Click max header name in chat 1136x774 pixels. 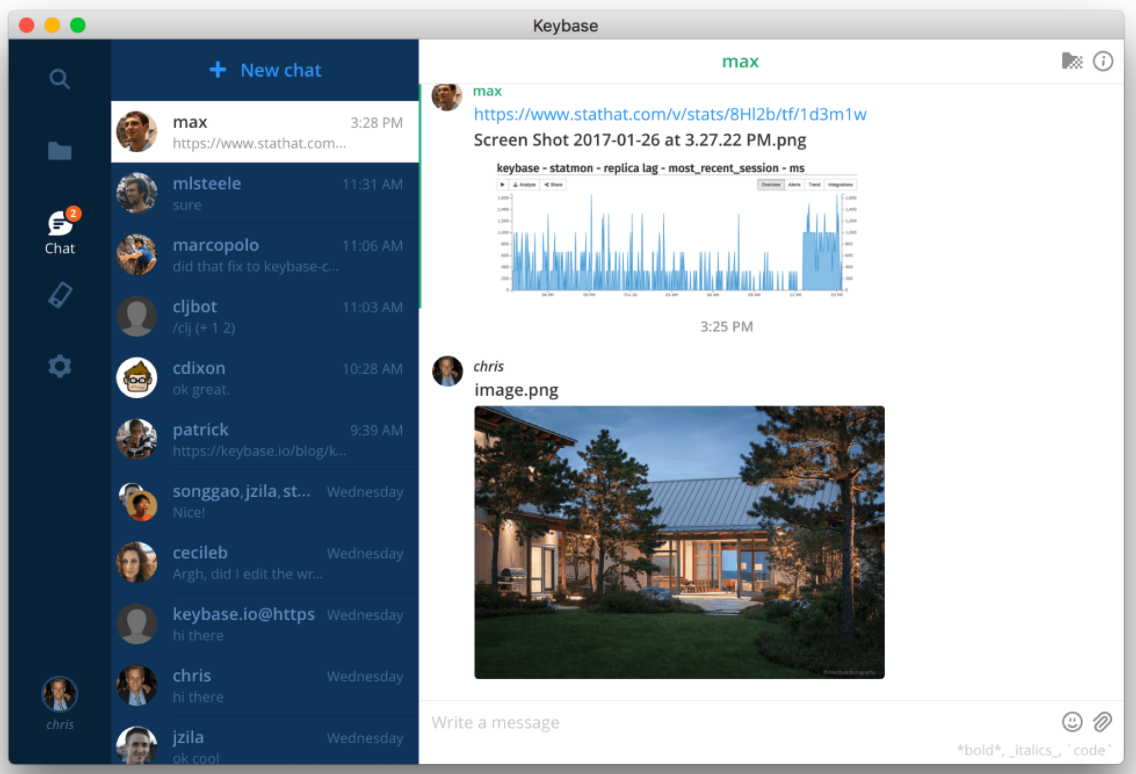[740, 62]
